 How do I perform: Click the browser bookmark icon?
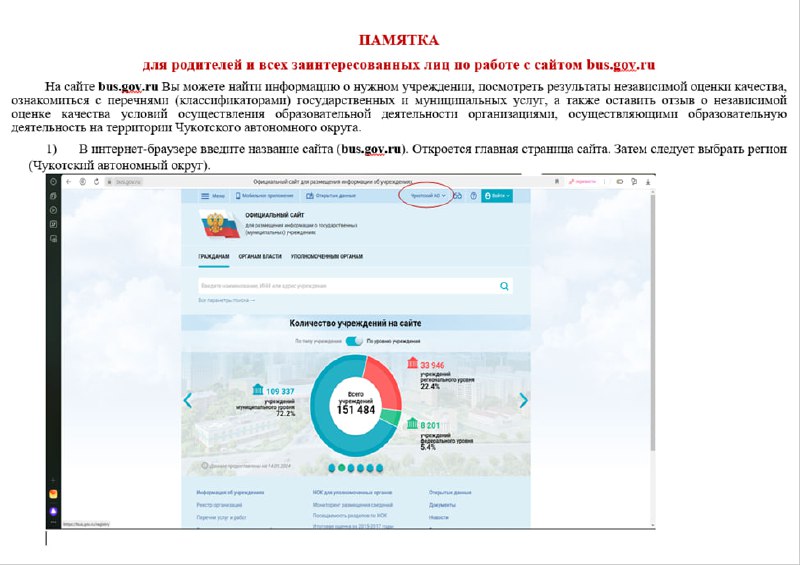coord(557,182)
